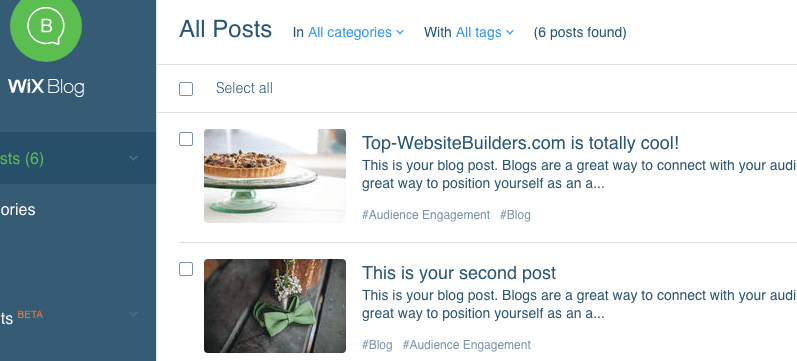Click the #Audience Engagement tag on the first post
This screenshot has height=361, width=797.
click(x=426, y=215)
